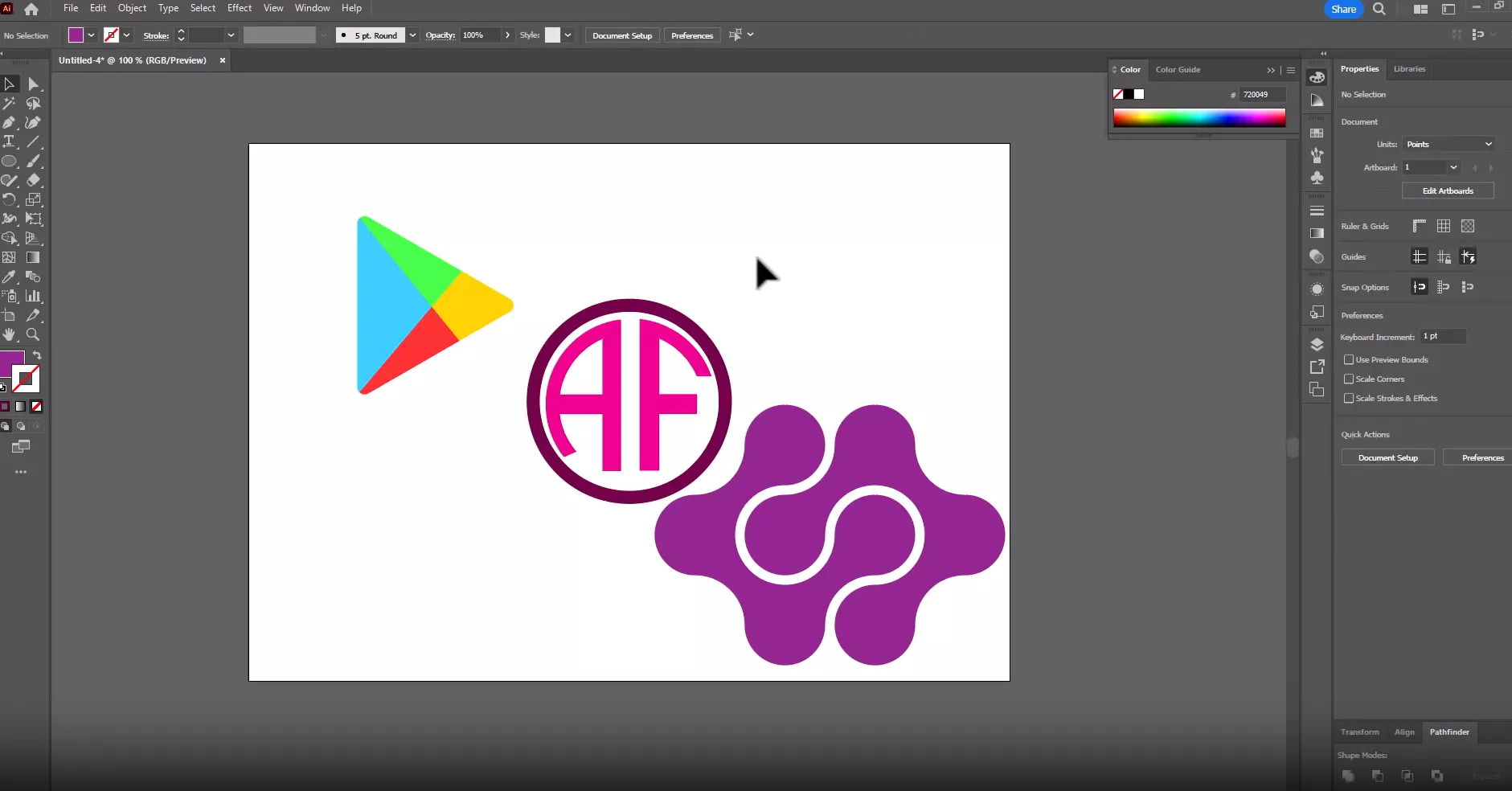Open the Swatches panel icon

[x=1317, y=133]
